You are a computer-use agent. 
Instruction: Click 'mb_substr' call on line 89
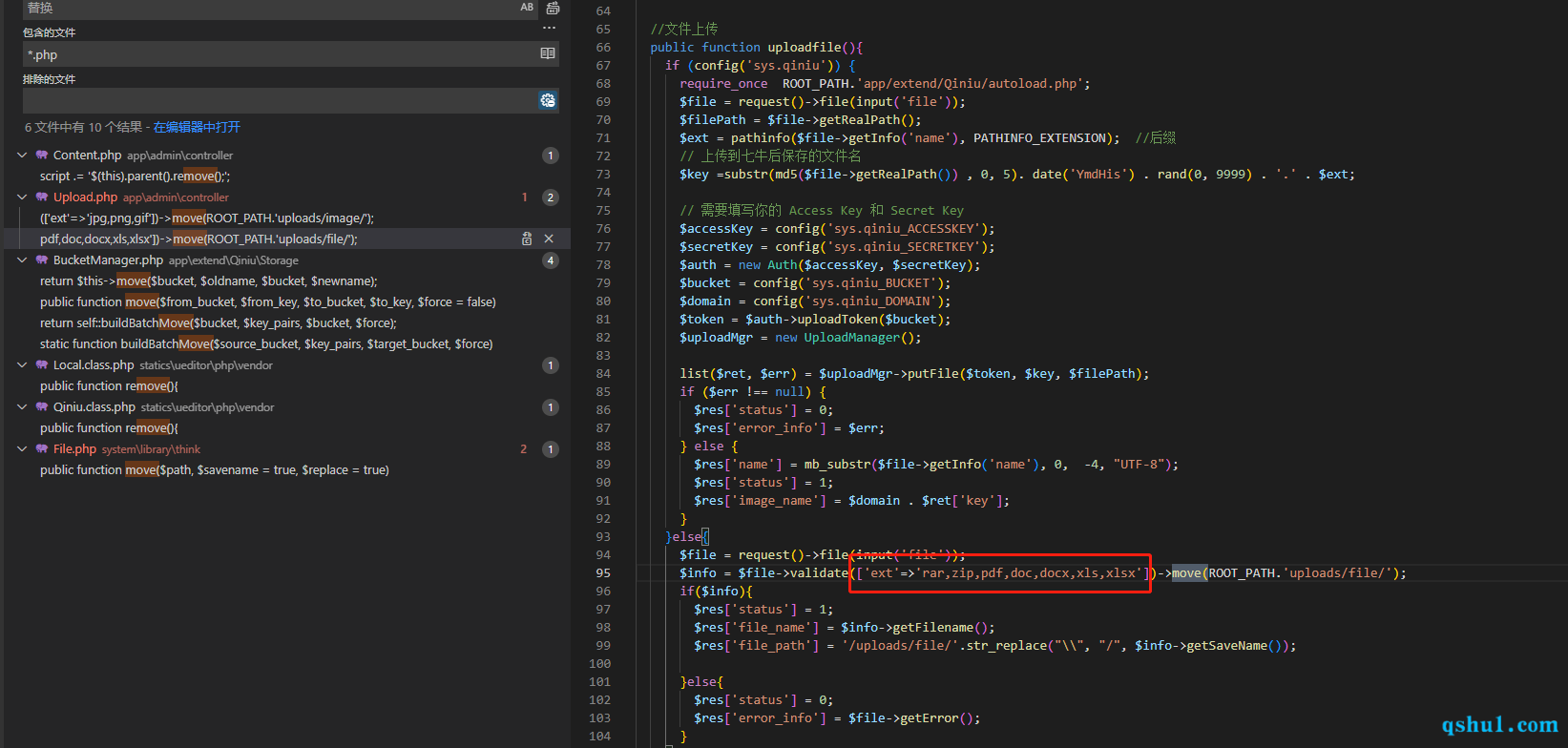click(837, 465)
